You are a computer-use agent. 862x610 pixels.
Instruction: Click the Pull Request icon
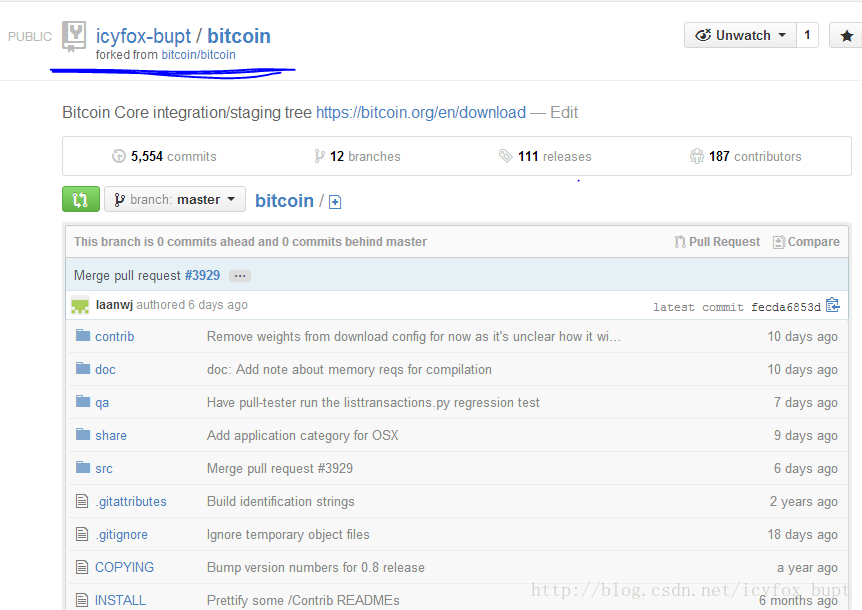coord(680,242)
